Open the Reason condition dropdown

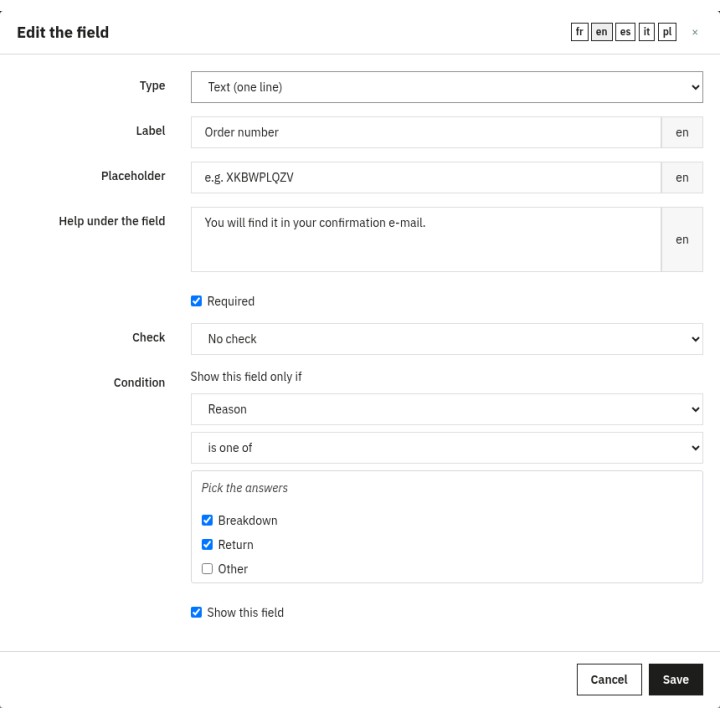pyautogui.click(x=447, y=409)
